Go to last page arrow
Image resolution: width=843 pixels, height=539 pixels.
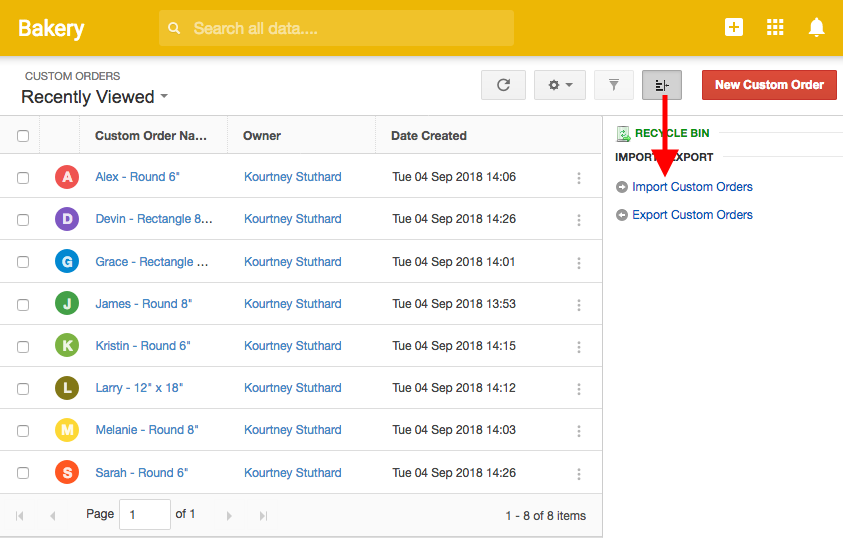coord(263,516)
